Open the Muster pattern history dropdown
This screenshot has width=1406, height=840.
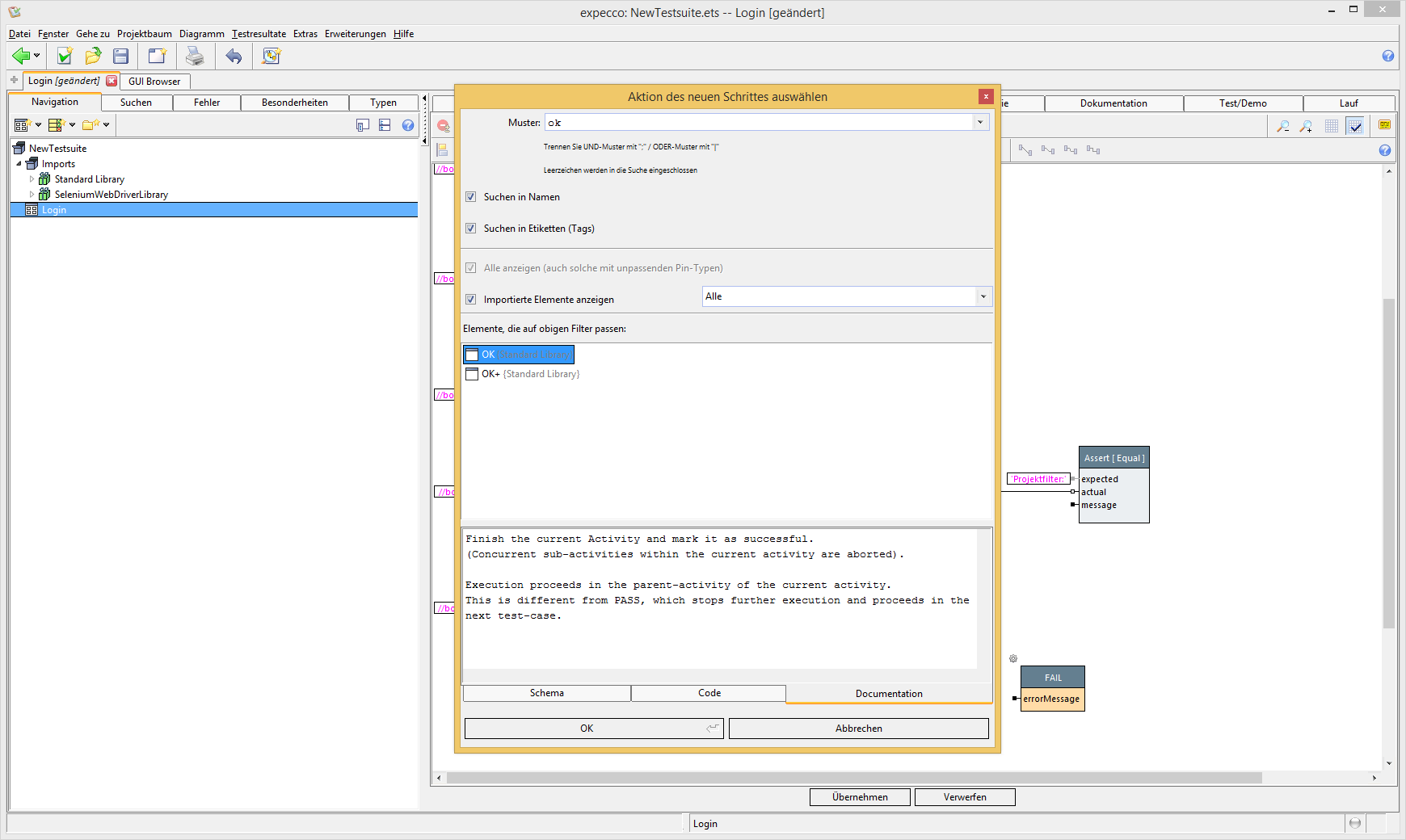980,123
